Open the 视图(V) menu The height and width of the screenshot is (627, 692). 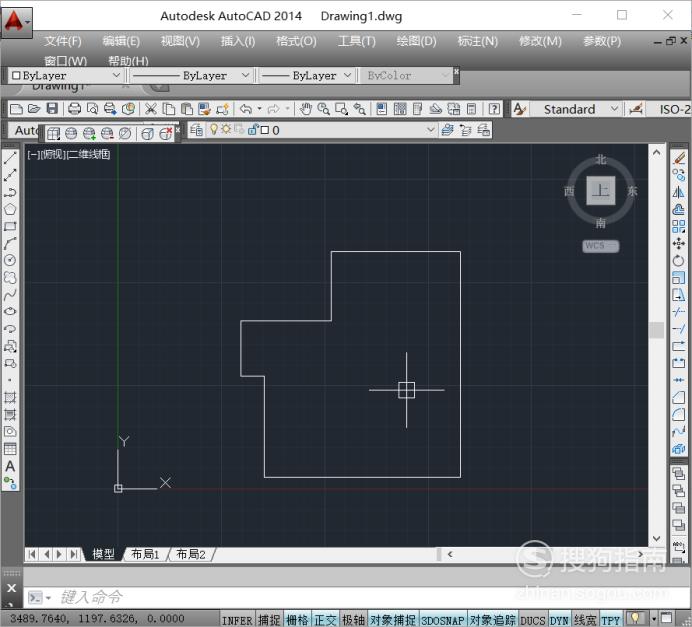coord(180,41)
